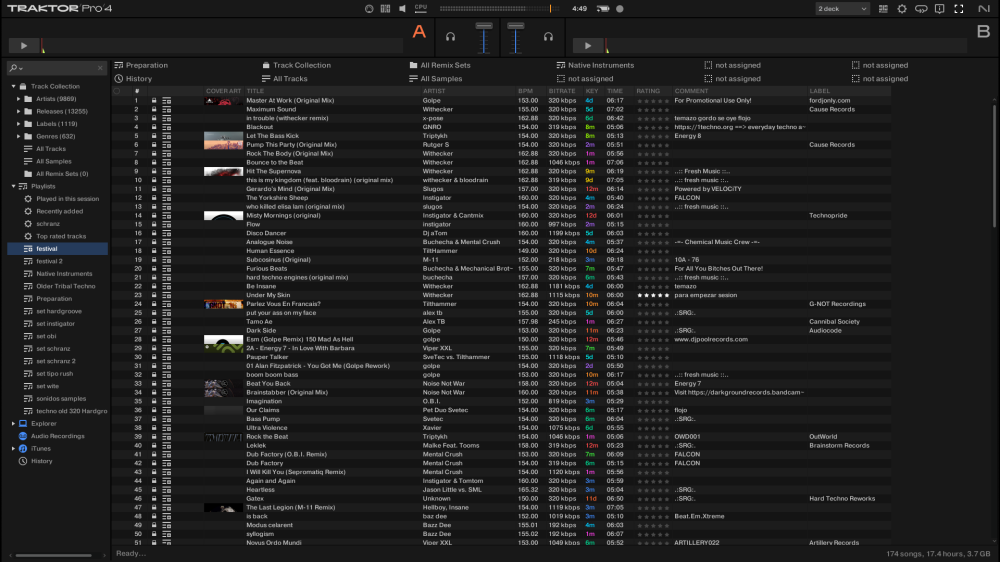The image size is (1000, 562).
Task: Click the Native Instruments logo
Action: 983,9
